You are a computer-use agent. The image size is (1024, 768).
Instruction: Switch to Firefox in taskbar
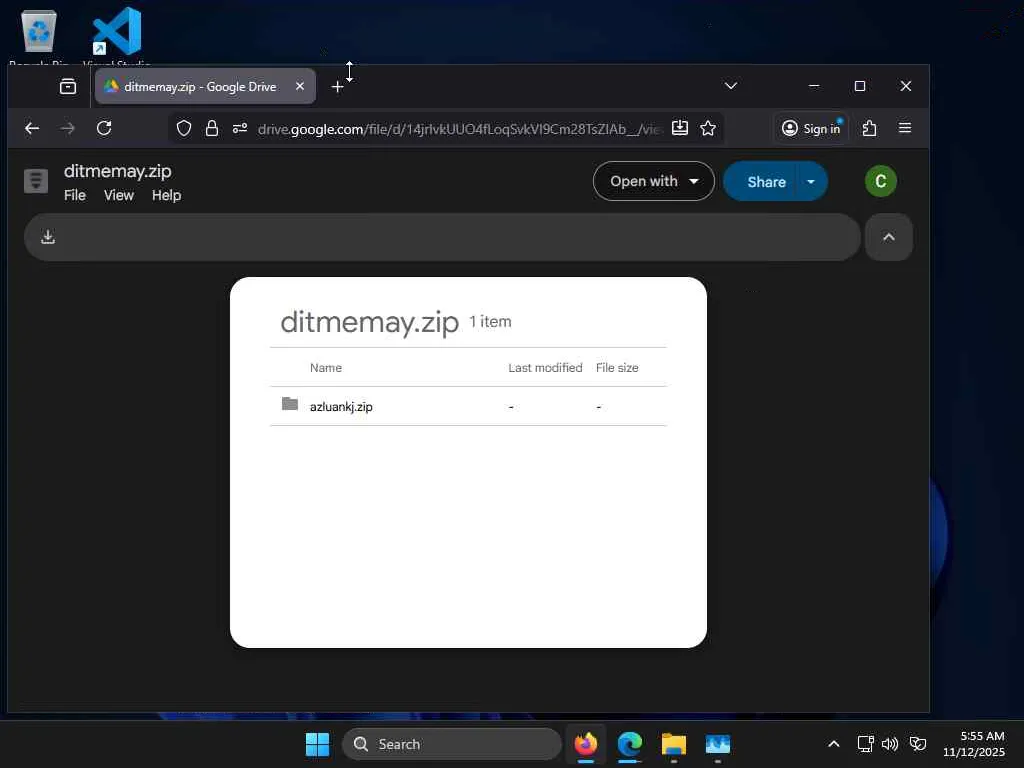[x=586, y=744]
